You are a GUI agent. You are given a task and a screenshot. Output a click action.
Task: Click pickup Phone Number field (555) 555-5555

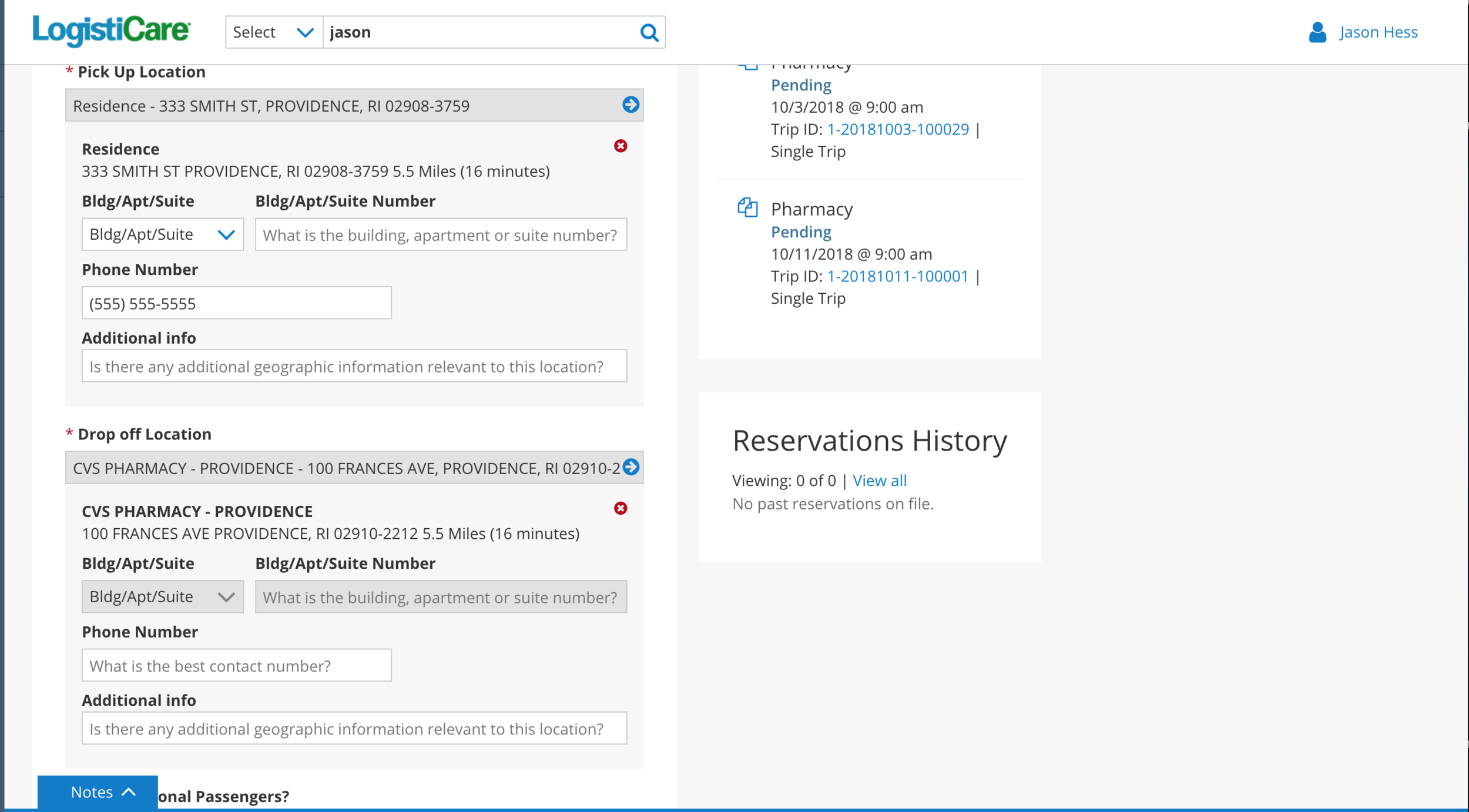[x=237, y=303]
